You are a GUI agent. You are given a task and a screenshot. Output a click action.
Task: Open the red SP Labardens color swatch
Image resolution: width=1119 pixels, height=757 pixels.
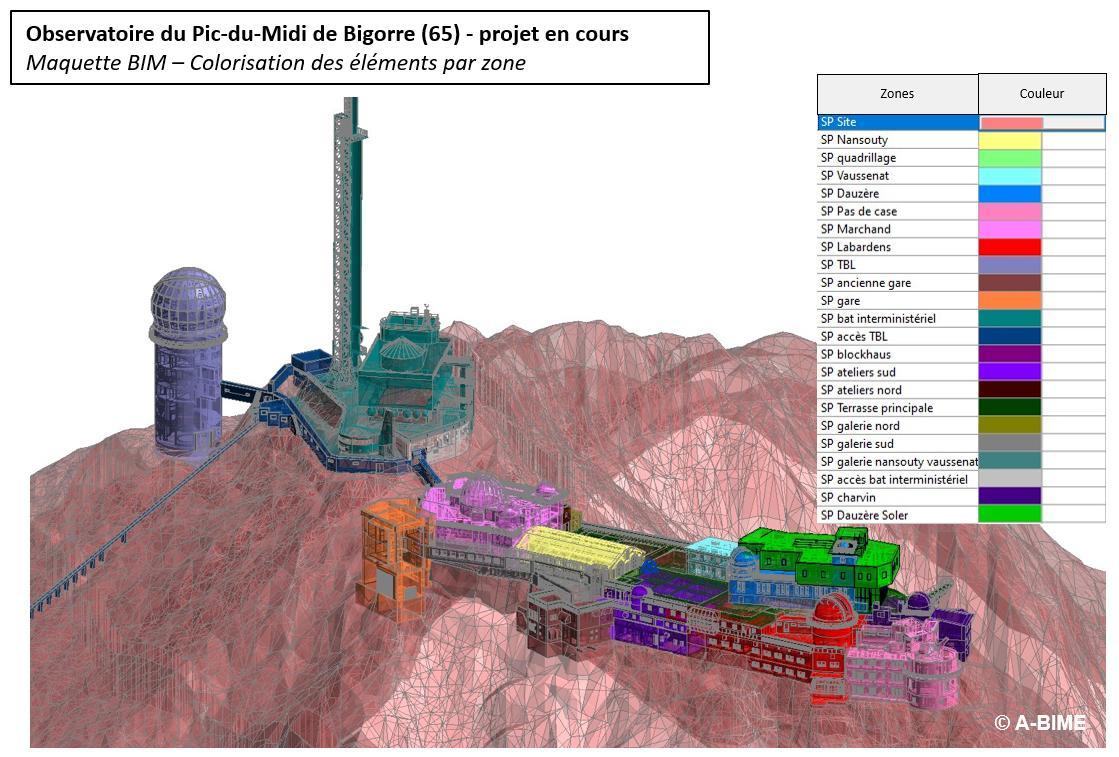click(1010, 247)
